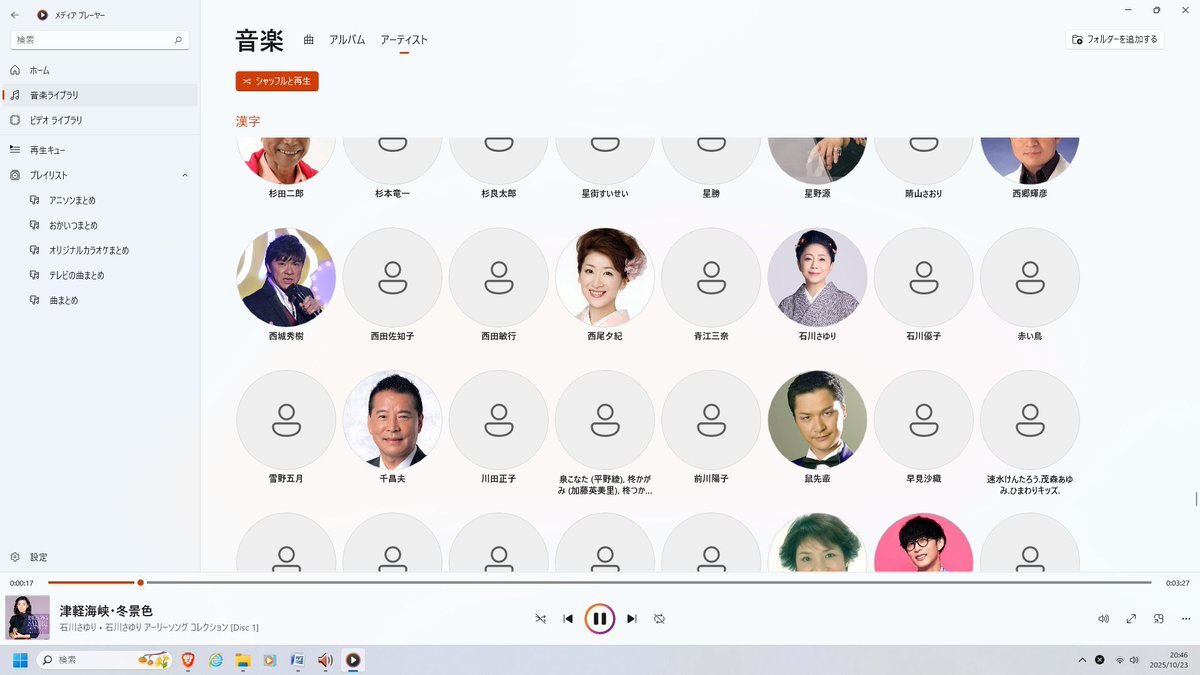Open artist 西城秀樹 photo
Screen dimensions: 1200x675
click(x=286, y=277)
